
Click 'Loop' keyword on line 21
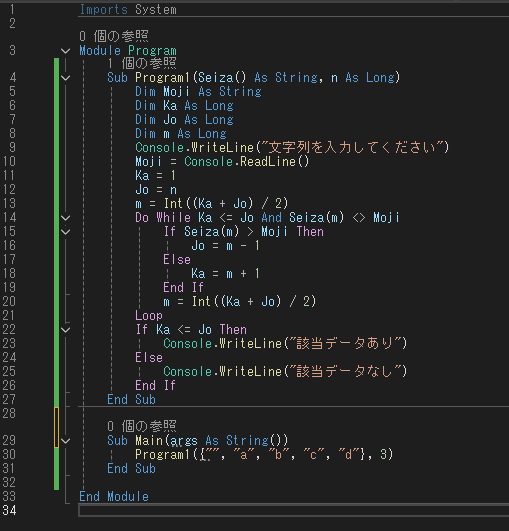point(149,316)
